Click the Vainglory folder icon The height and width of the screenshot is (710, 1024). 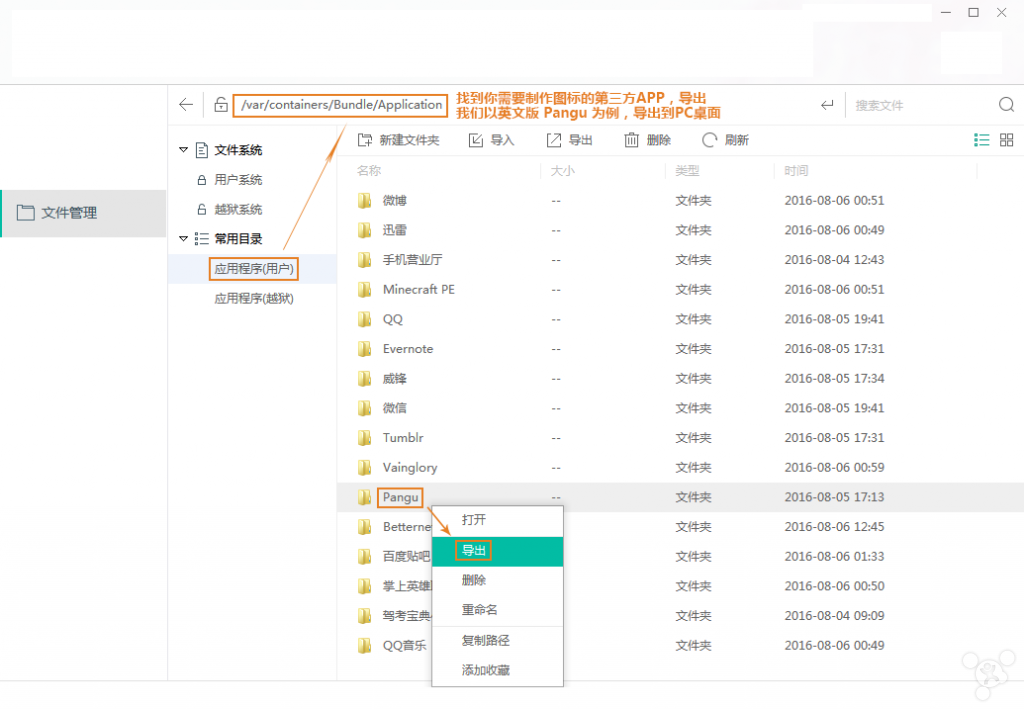(364, 468)
